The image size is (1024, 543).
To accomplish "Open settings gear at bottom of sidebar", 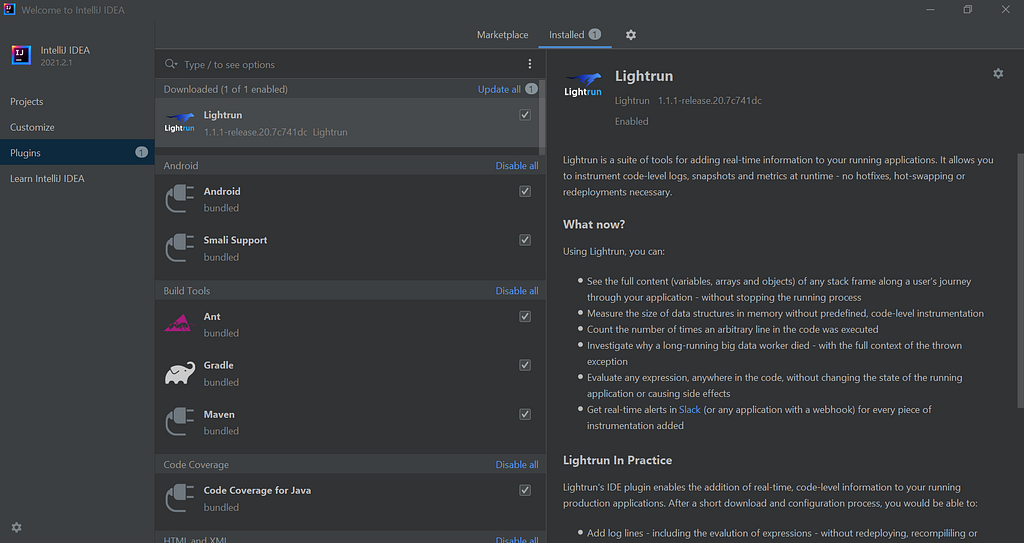I will [x=16, y=527].
